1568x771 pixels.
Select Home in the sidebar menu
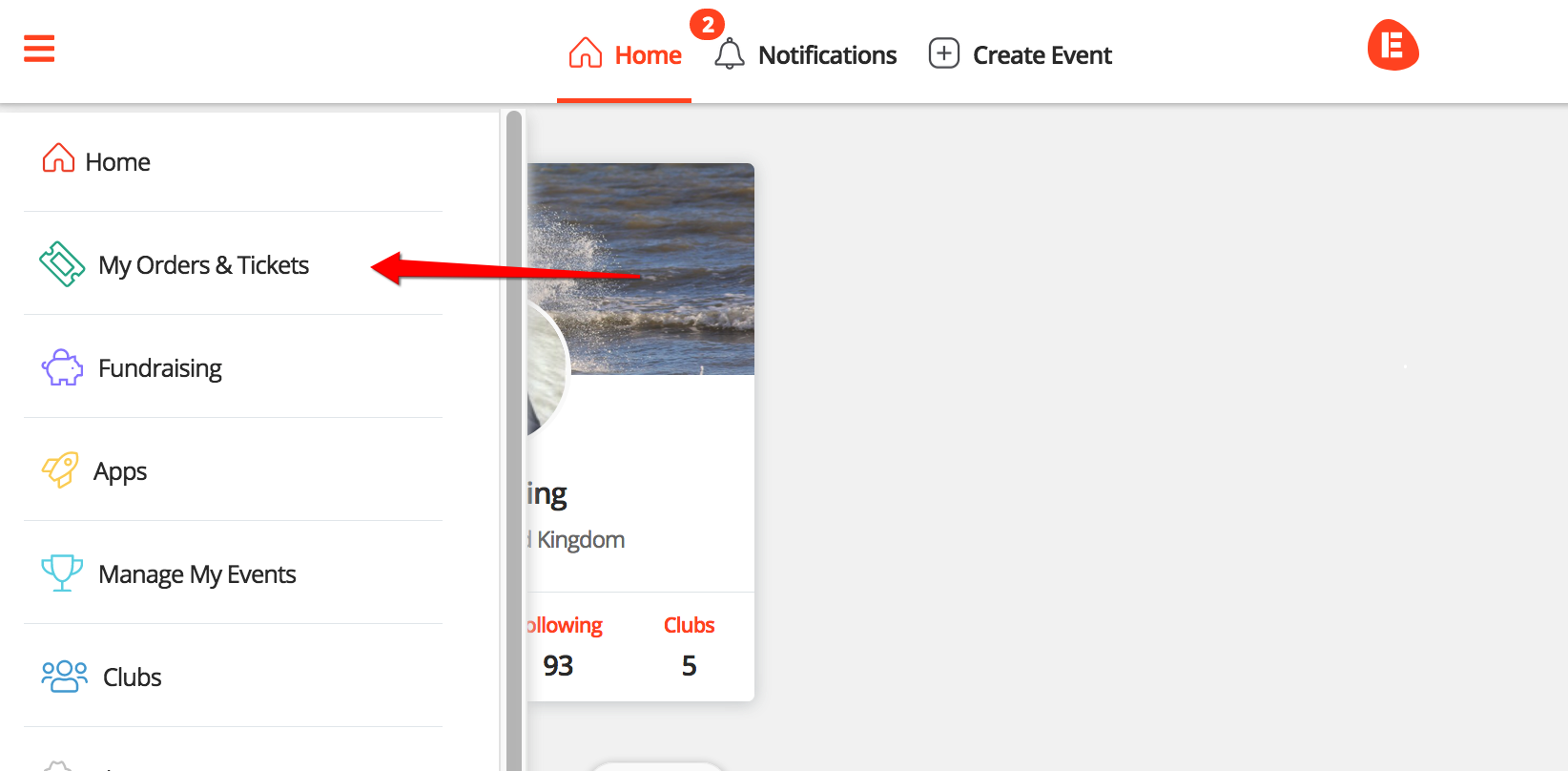click(117, 162)
